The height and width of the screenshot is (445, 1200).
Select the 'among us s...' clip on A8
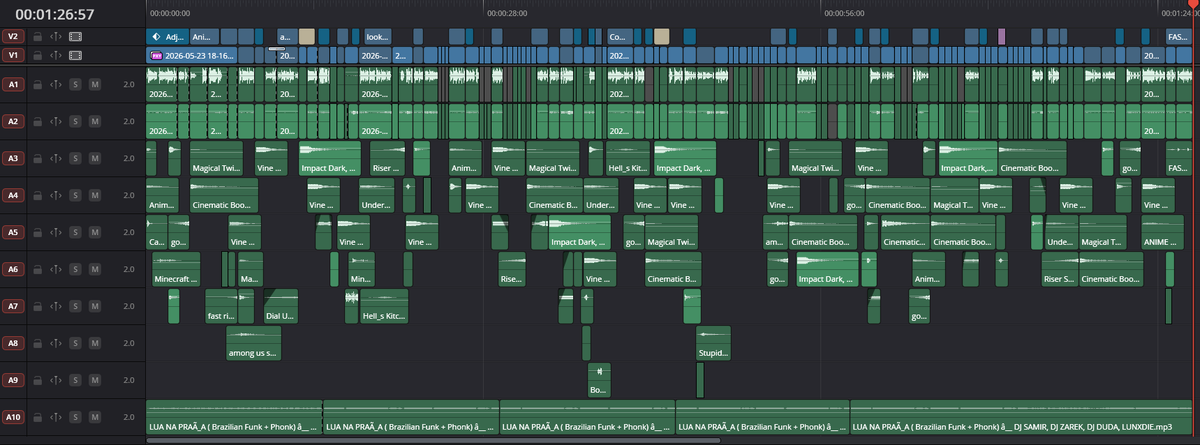point(254,343)
